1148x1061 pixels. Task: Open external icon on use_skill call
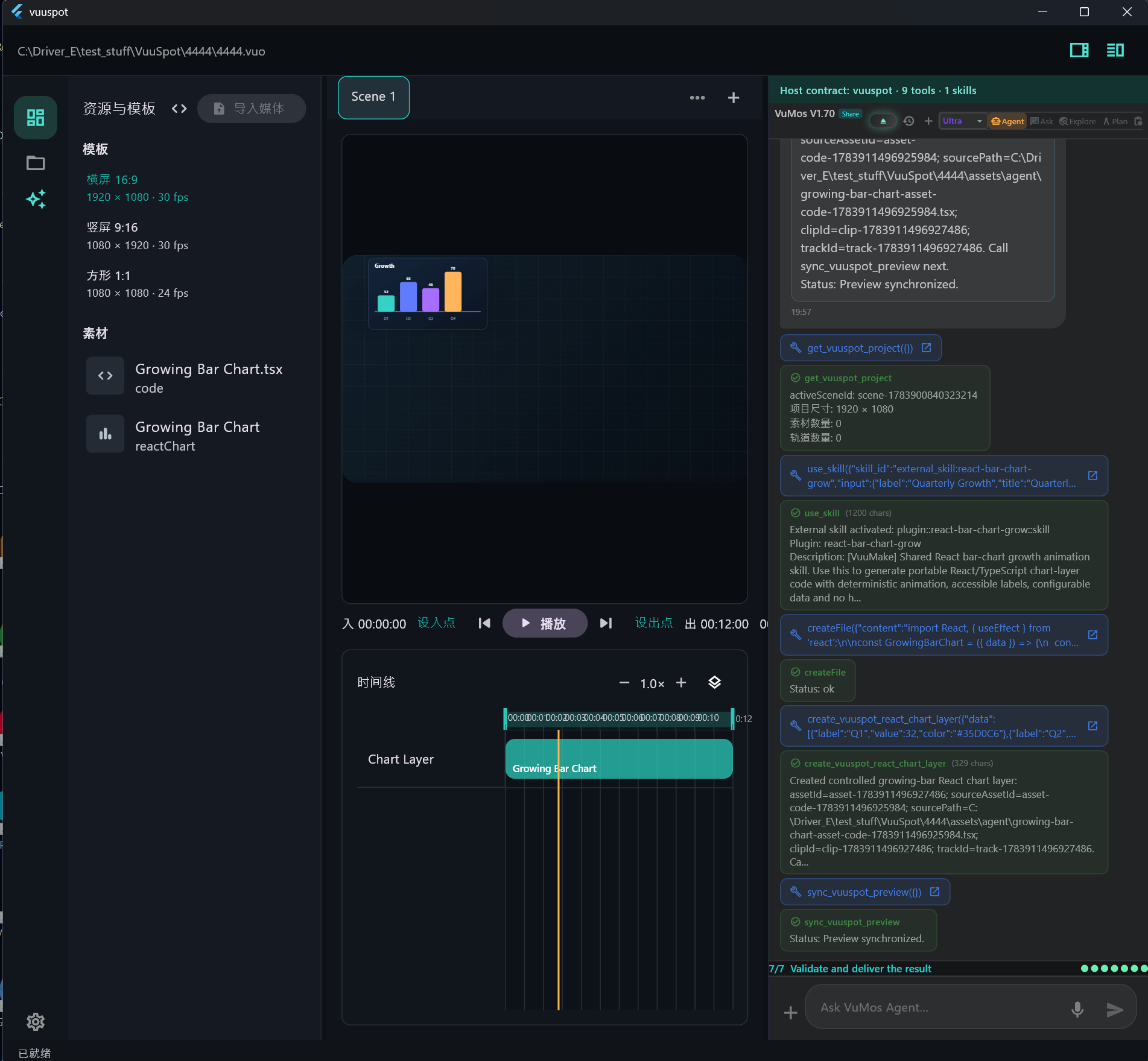[x=1093, y=476]
